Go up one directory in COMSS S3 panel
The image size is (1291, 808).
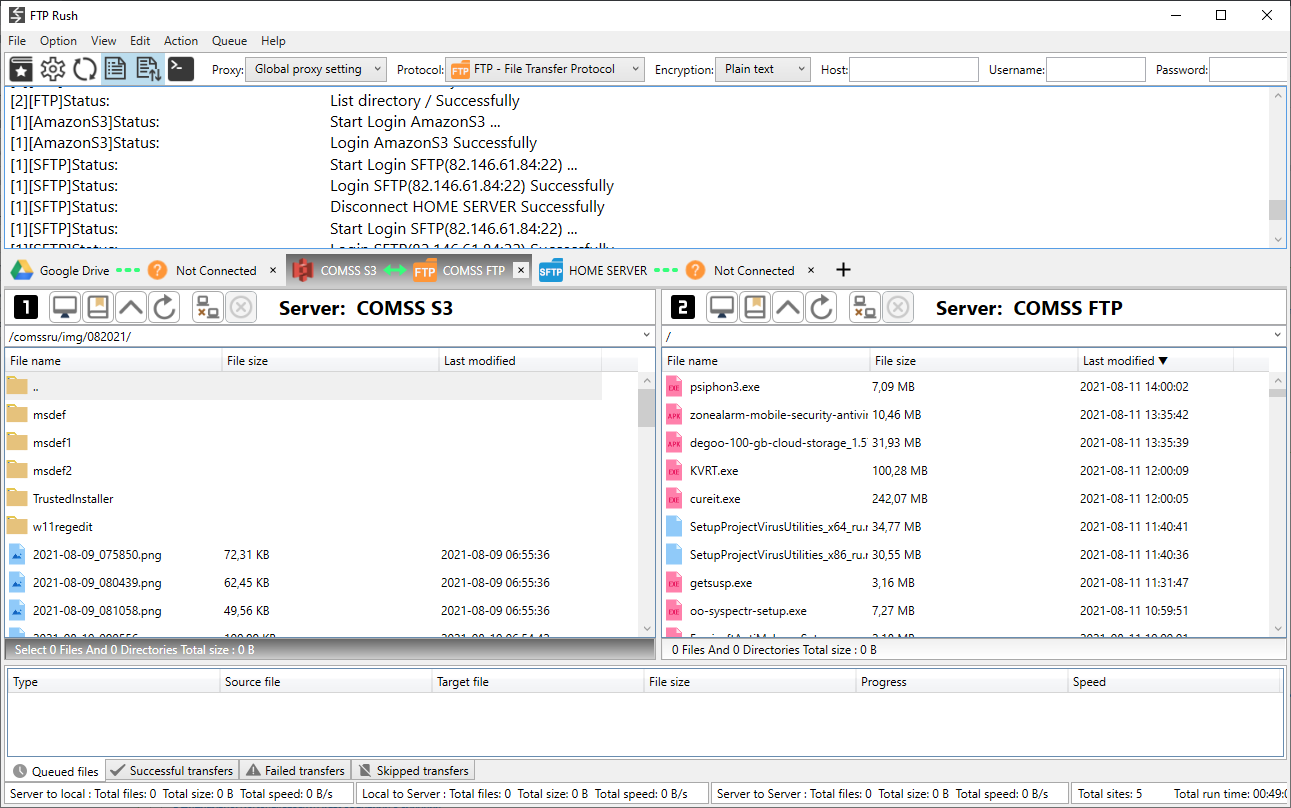click(x=131, y=308)
